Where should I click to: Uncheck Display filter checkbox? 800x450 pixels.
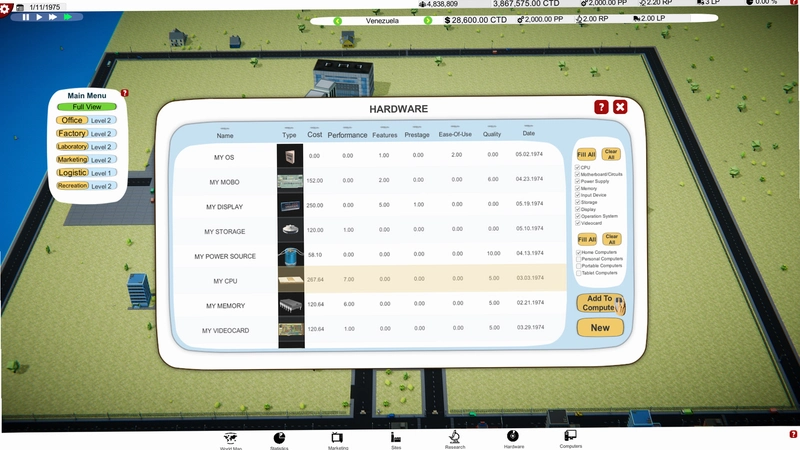[x=578, y=209]
